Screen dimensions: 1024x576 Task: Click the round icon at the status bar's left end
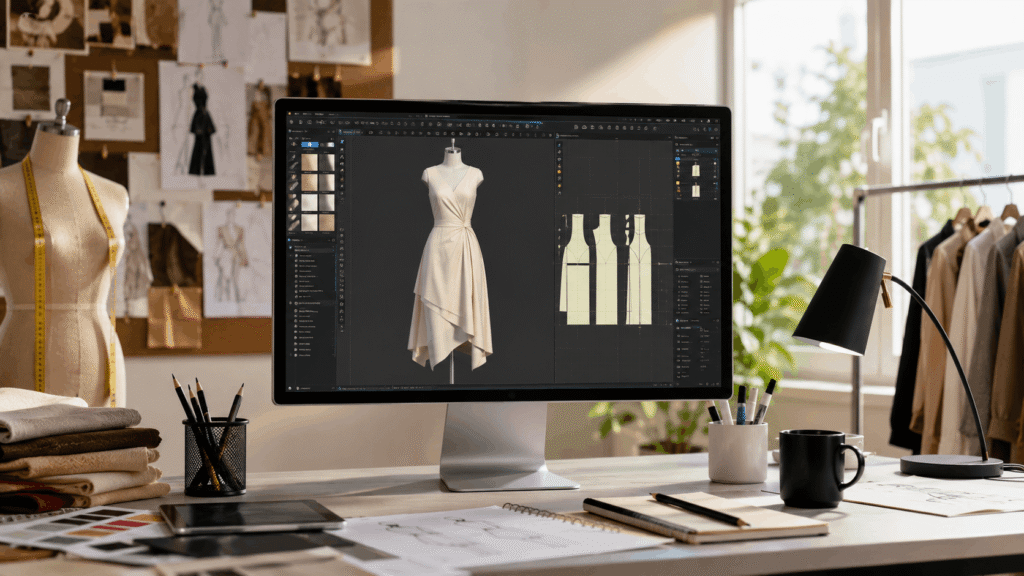tap(289, 388)
